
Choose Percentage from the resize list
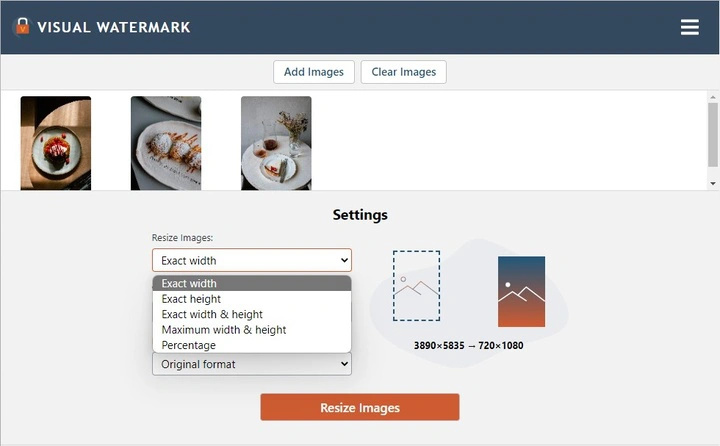click(x=252, y=345)
